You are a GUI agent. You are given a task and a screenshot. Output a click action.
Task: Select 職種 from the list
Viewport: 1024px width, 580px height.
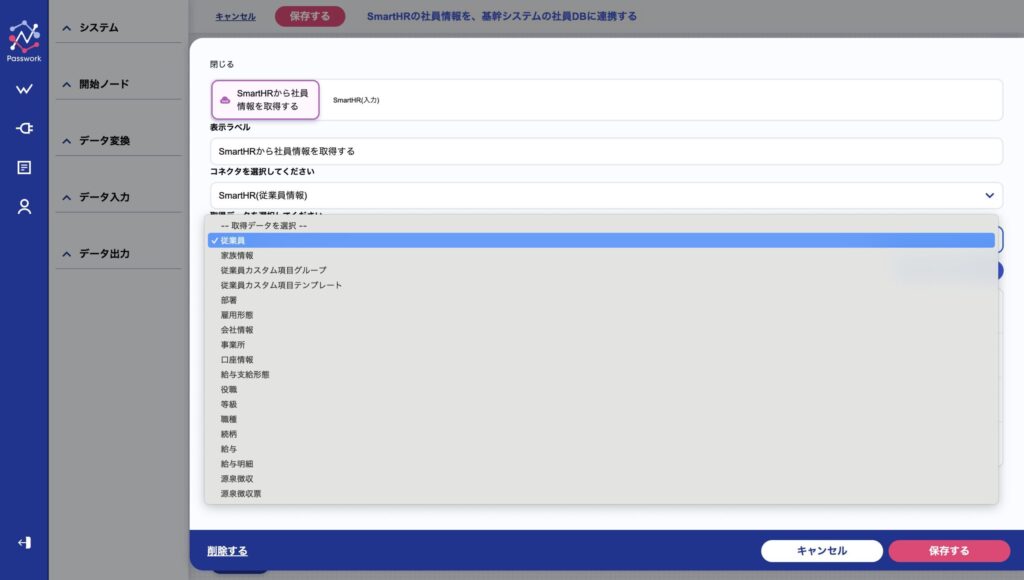click(601, 419)
